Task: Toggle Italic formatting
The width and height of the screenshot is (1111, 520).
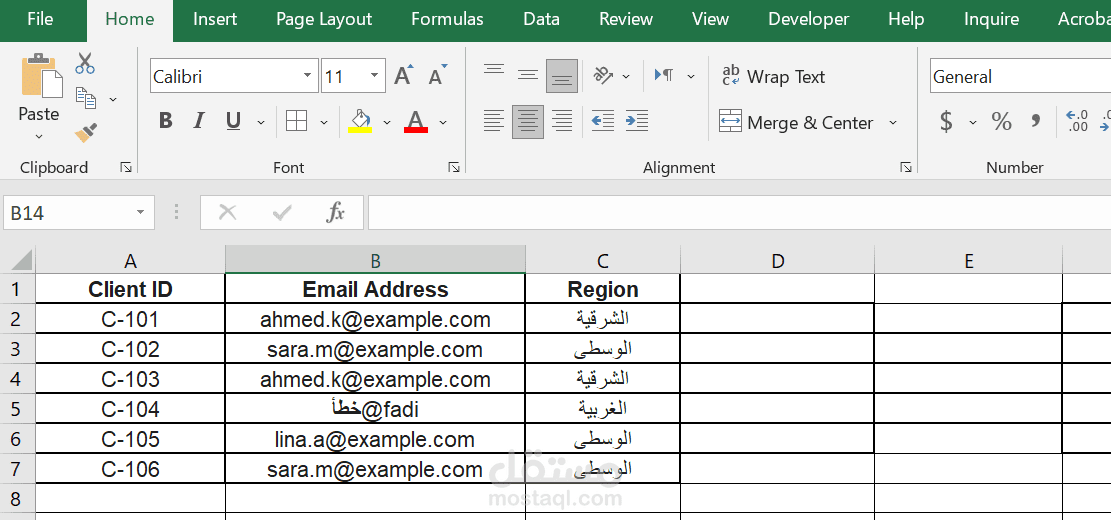Action: [199, 121]
